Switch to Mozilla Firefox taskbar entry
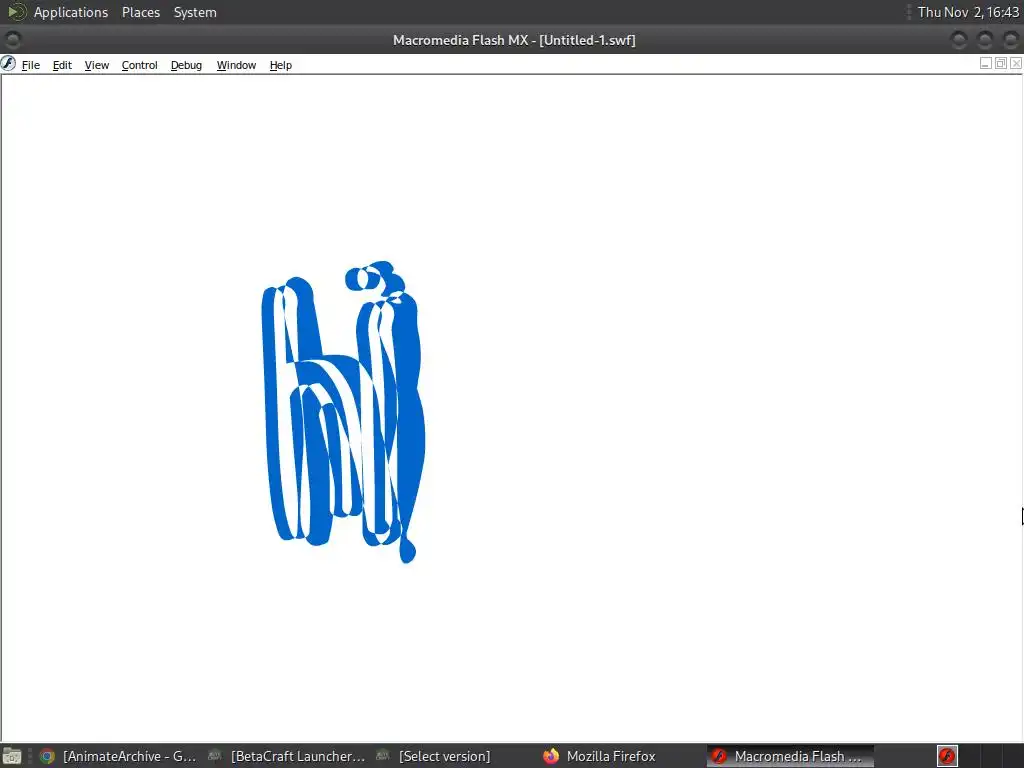 (601, 756)
